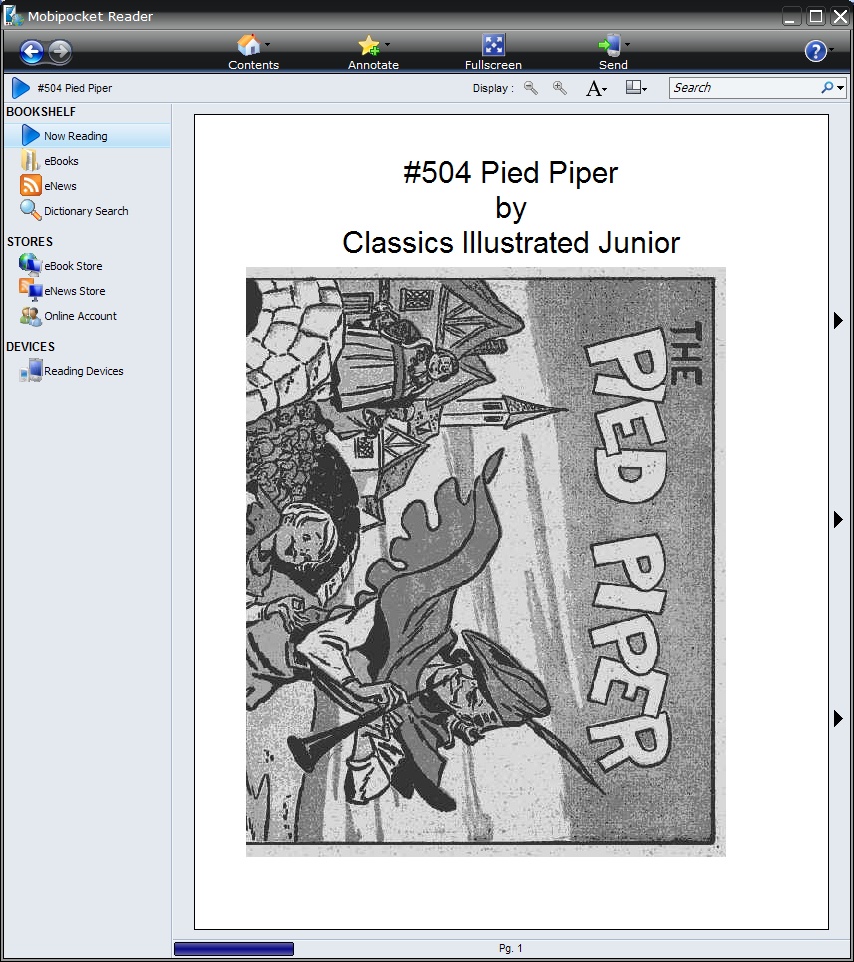Click the Send label in toolbar

point(613,65)
